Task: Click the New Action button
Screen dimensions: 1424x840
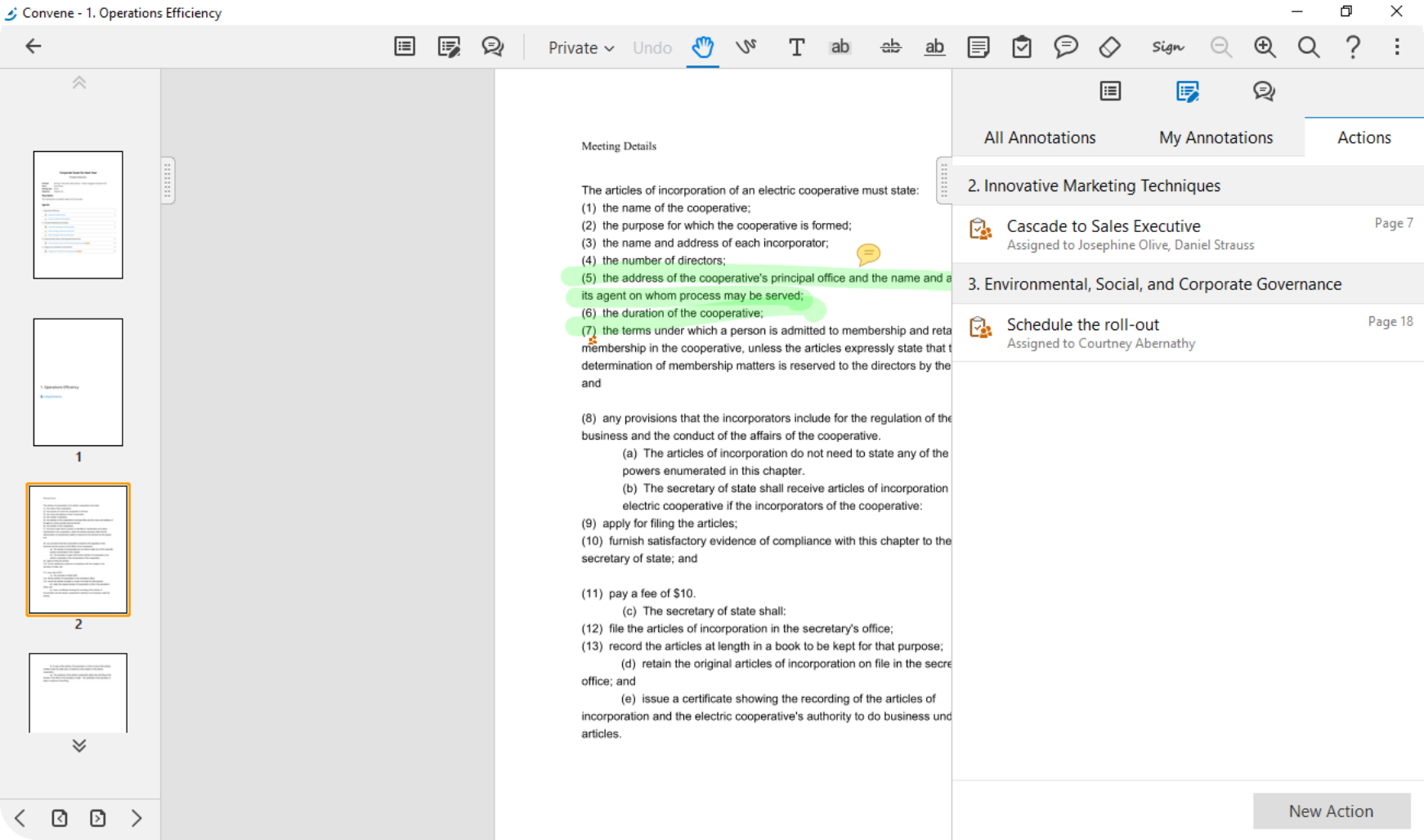Action: [x=1331, y=811]
